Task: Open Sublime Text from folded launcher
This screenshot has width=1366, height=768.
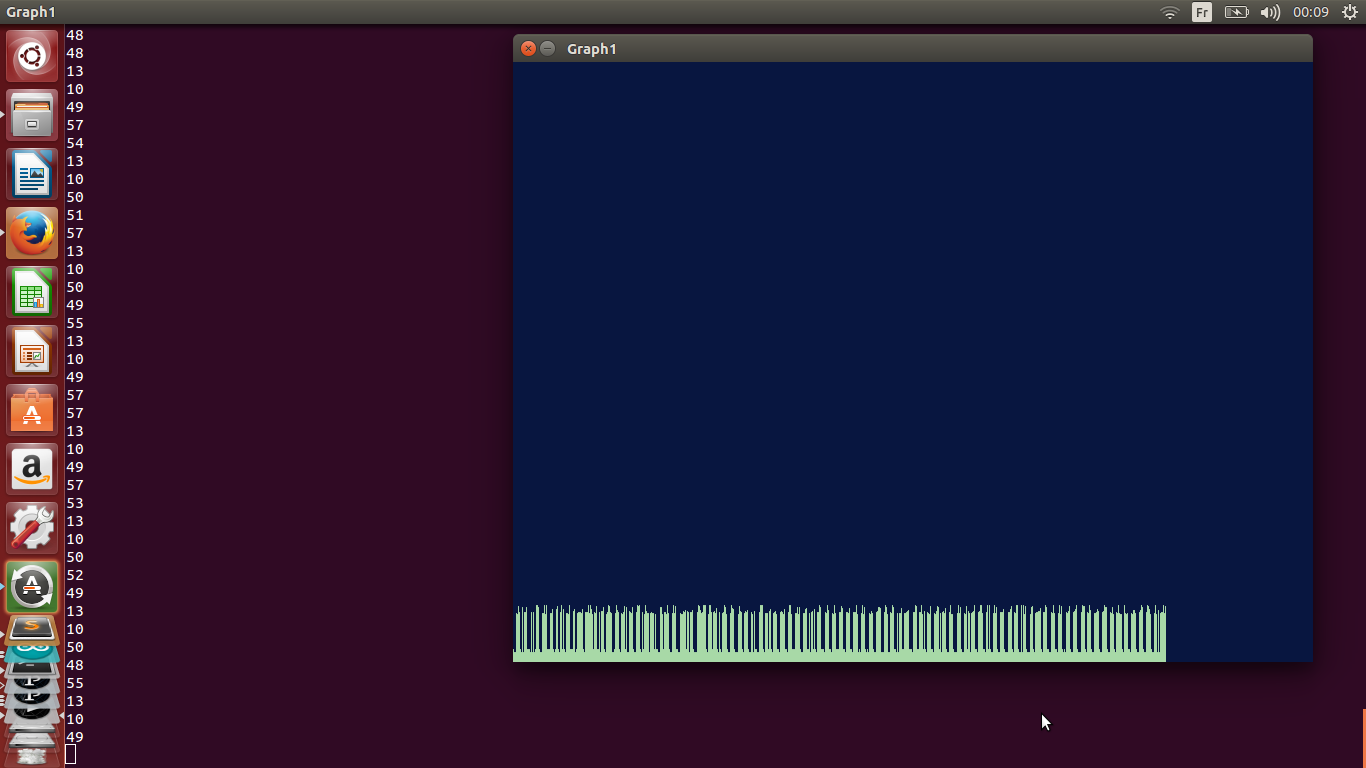Action: 32,629
